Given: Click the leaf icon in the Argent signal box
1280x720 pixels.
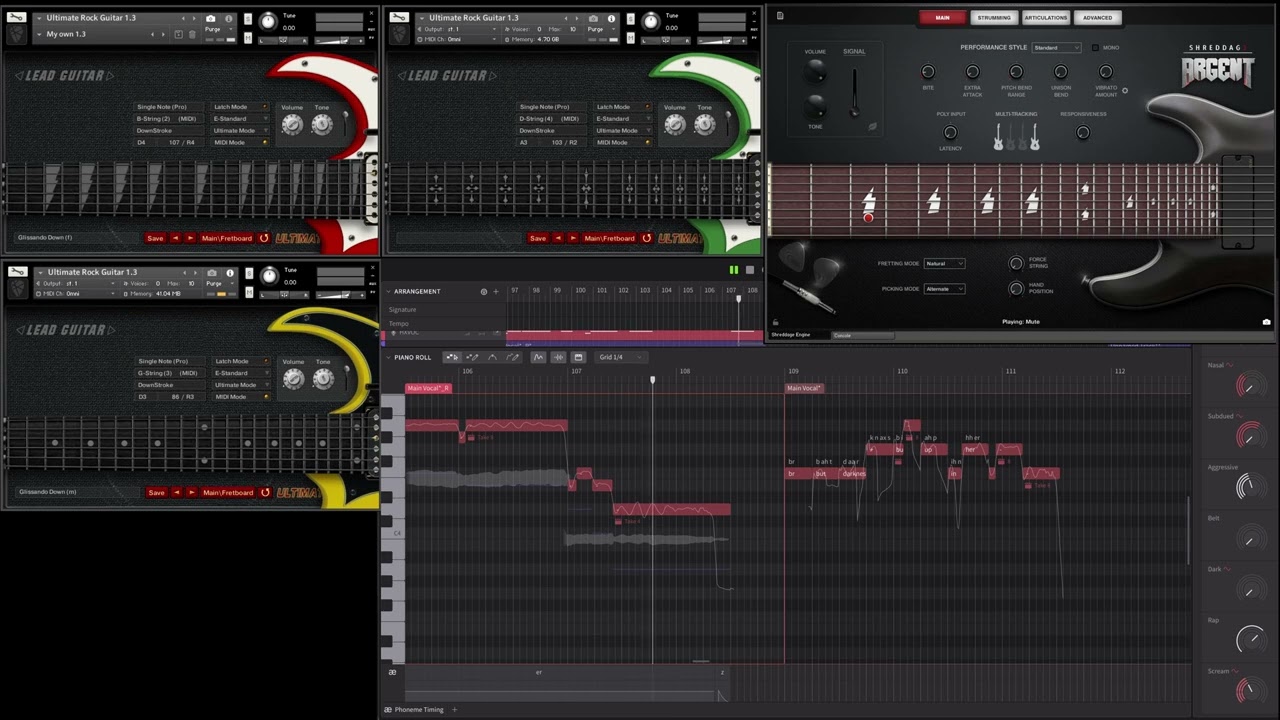Looking at the screenshot, I should click(872, 127).
